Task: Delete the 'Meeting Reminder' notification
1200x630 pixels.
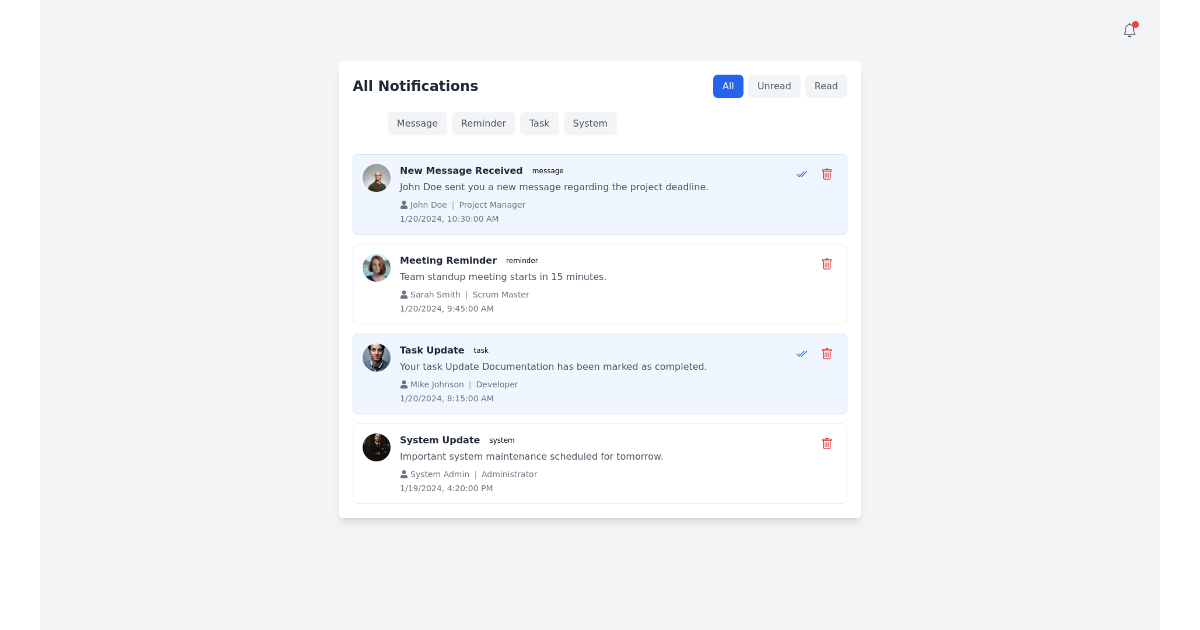Action: (x=827, y=264)
